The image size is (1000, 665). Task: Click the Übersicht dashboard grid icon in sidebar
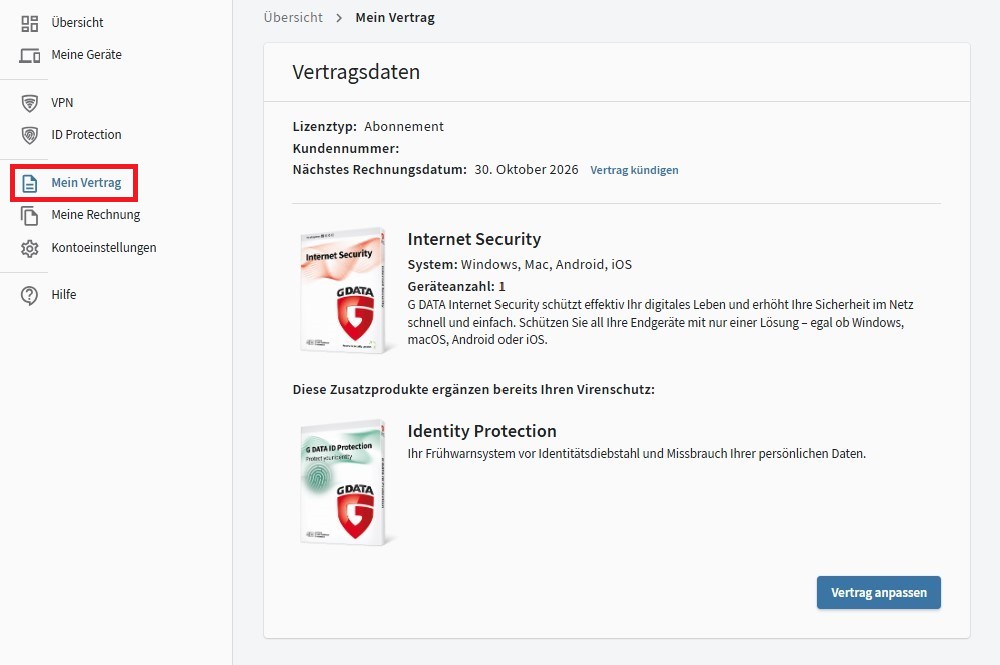pyautogui.click(x=30, y=23)
